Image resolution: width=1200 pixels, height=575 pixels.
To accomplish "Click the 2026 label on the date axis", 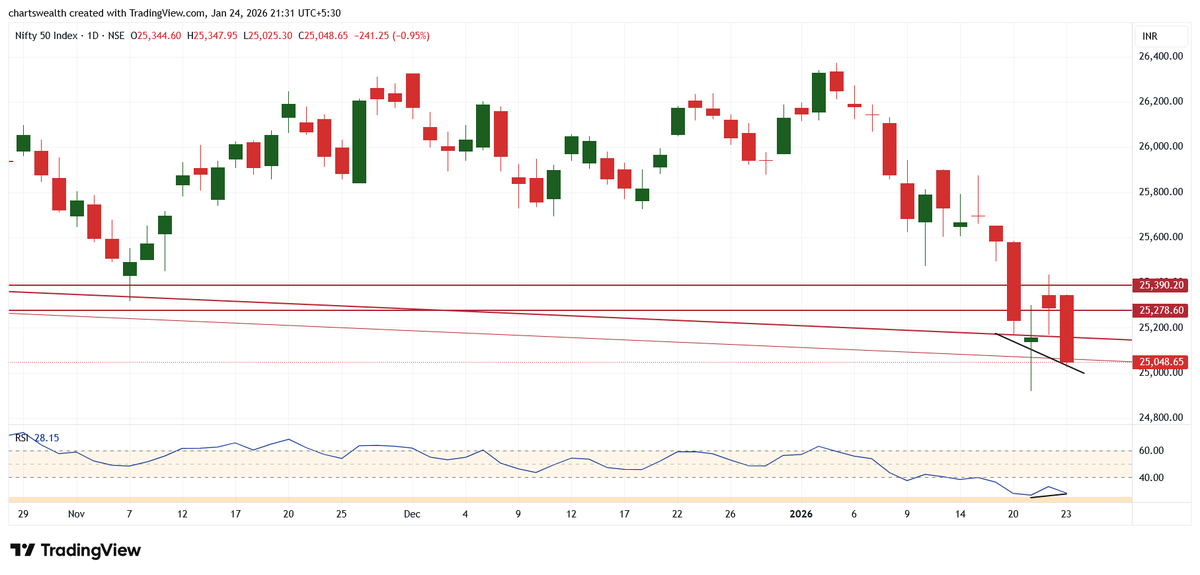I will point(801,513).
